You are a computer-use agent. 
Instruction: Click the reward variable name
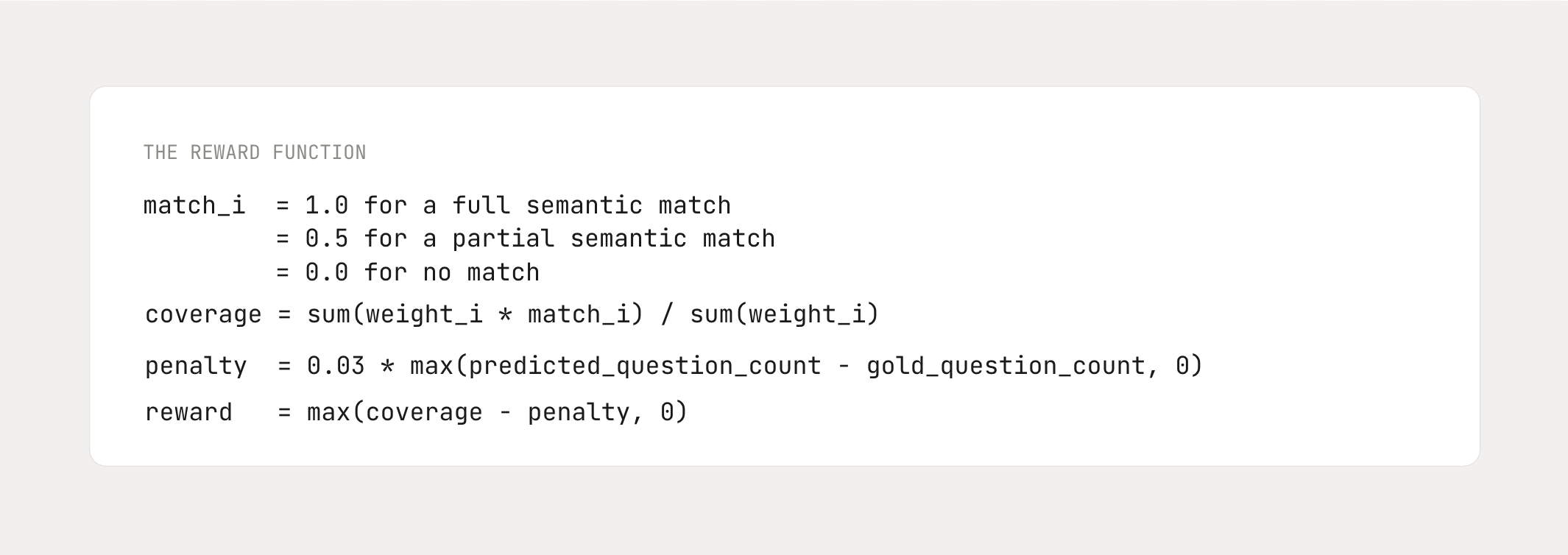[x=188, y=412]
